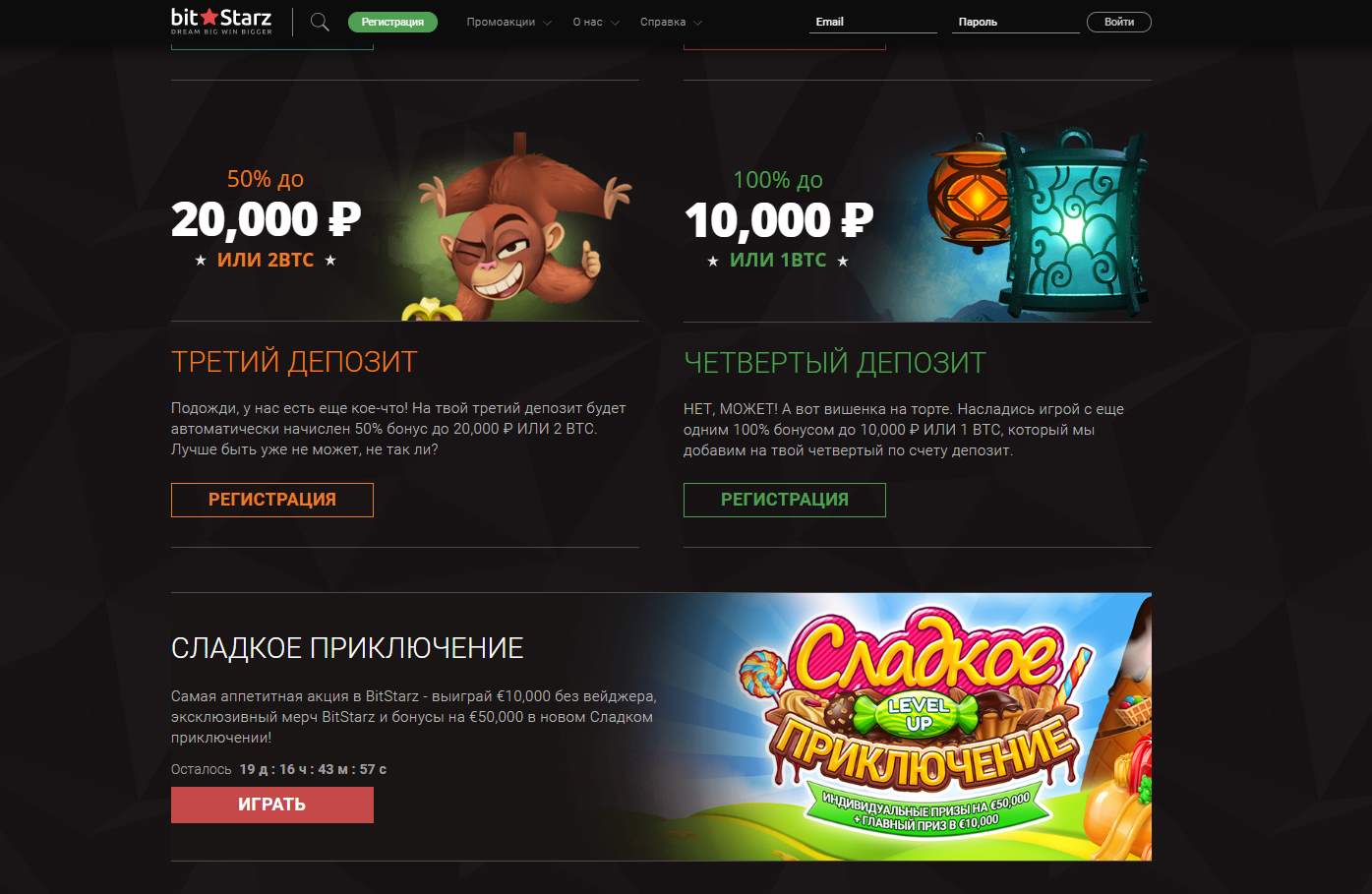The height and width of the screenshot is (894, 1372).
Task: Open search with the magnifier icon
Action: click(x=320, y=22)
